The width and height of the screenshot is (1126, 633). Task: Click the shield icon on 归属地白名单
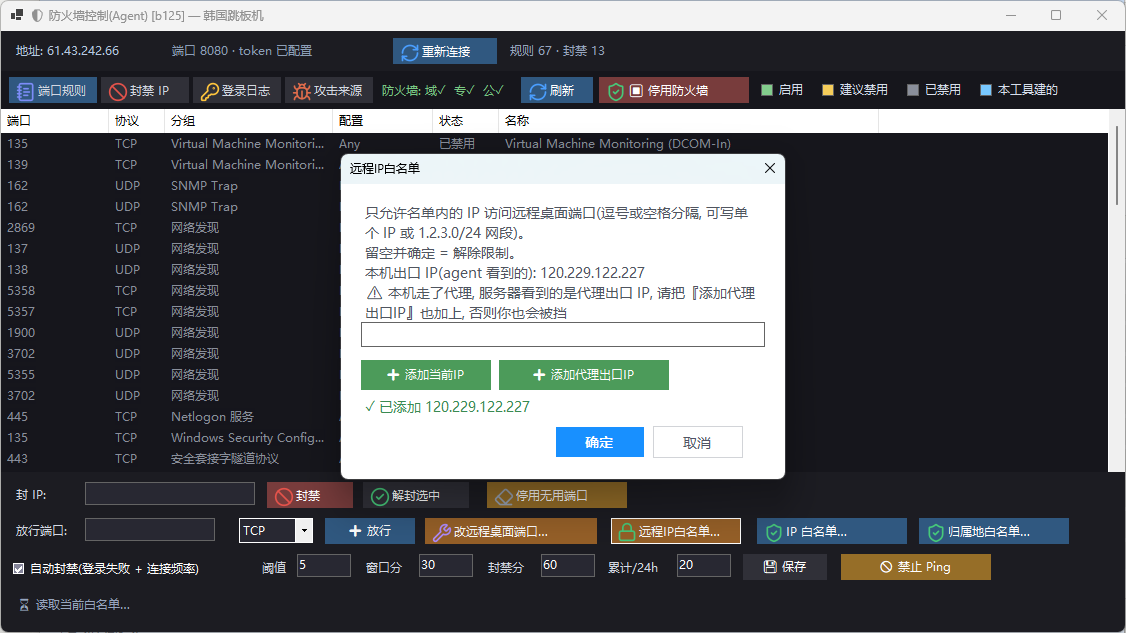tap(935, 532)
